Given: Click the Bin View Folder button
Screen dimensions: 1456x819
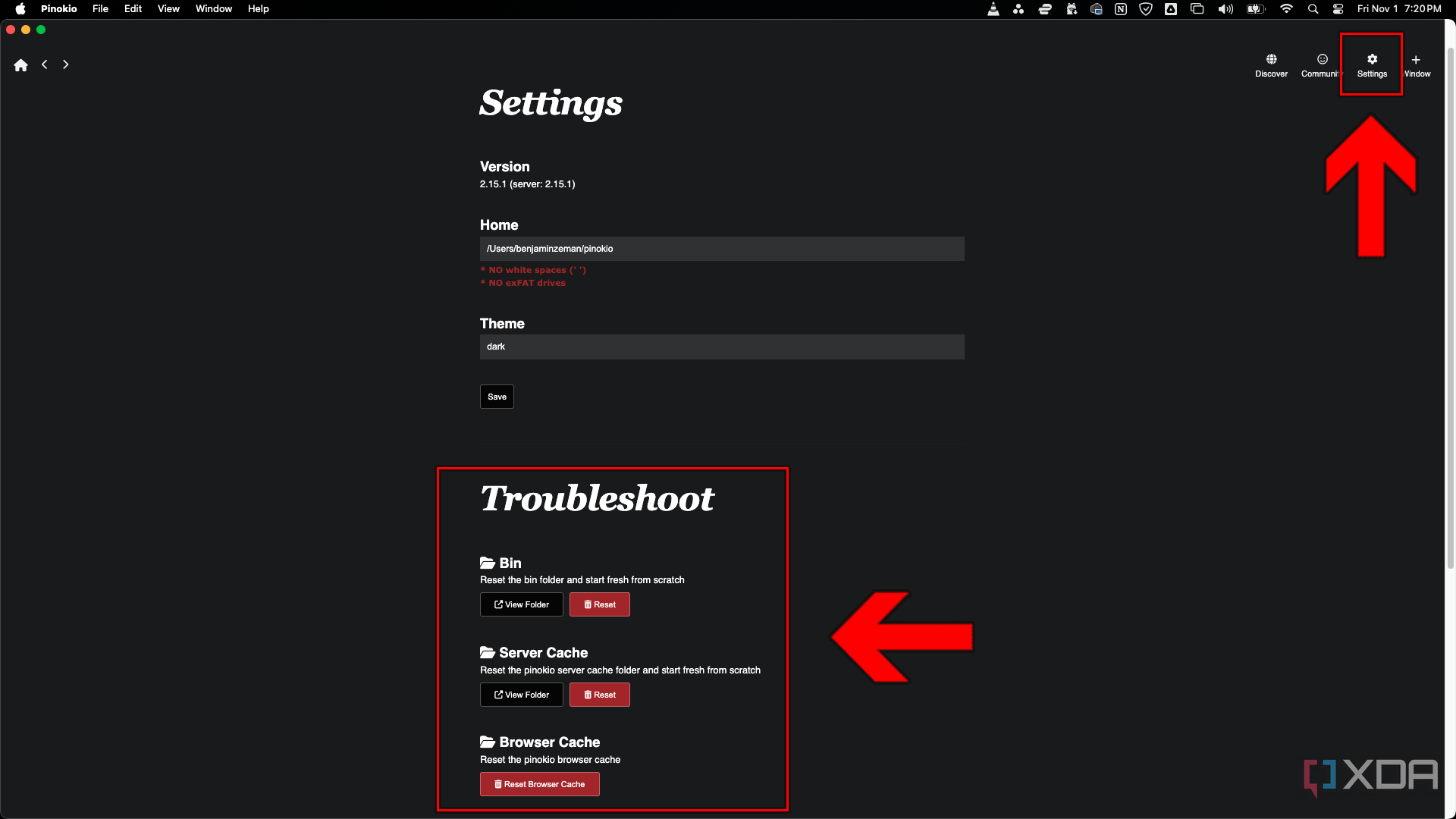Looking at the screenshot, I should coord(521,604).
